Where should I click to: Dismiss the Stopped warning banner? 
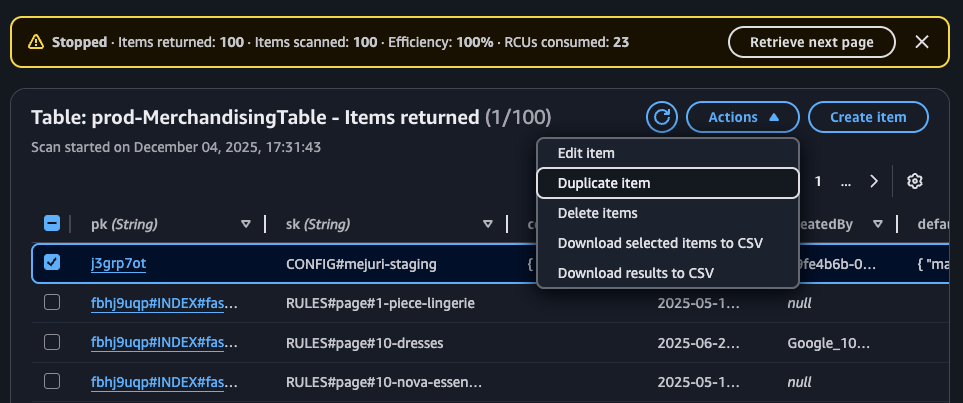922,42
